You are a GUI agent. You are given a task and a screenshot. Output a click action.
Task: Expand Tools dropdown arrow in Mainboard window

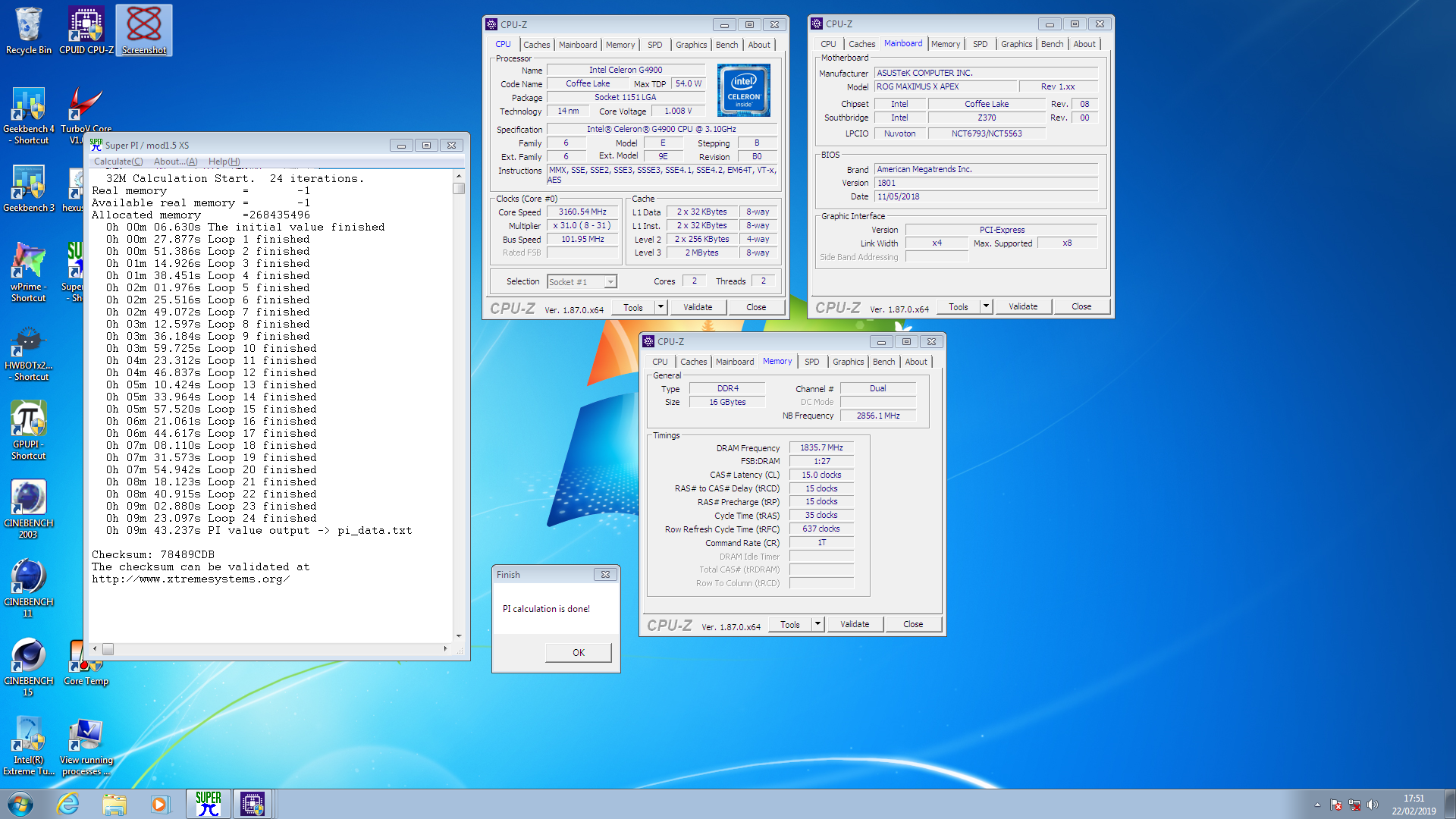click(x=986, y=306)
